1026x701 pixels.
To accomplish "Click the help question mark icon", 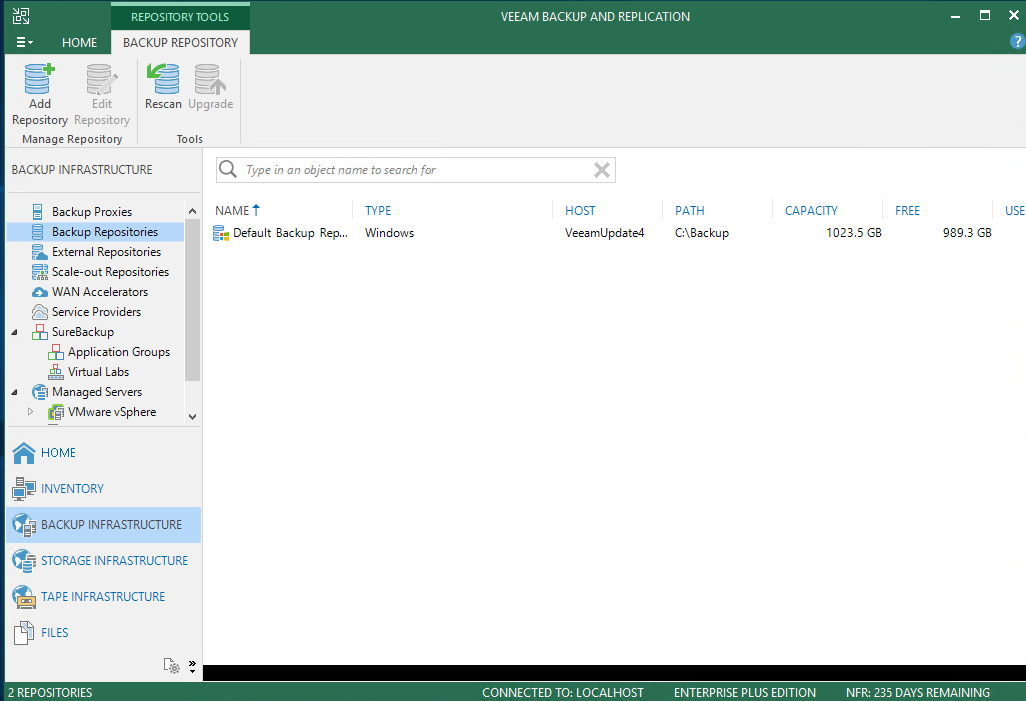I will 1017,42.
